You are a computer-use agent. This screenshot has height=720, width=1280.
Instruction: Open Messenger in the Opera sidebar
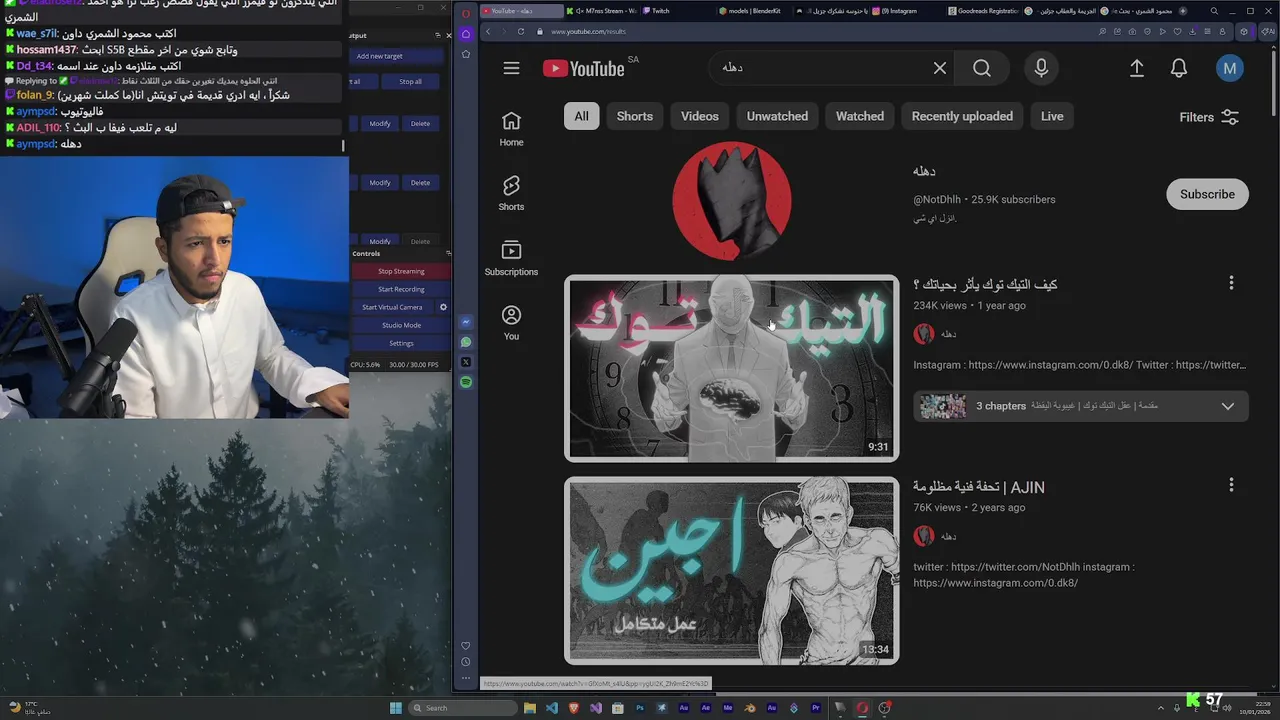coord(466,322)
